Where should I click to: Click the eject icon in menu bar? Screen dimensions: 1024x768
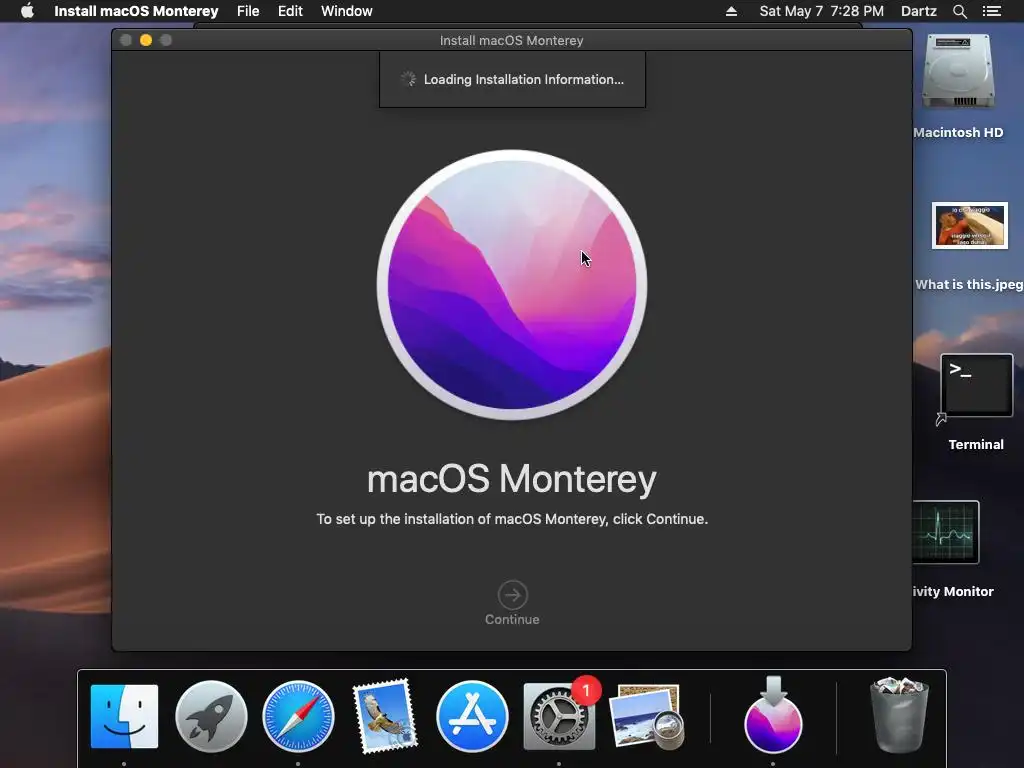731,11
